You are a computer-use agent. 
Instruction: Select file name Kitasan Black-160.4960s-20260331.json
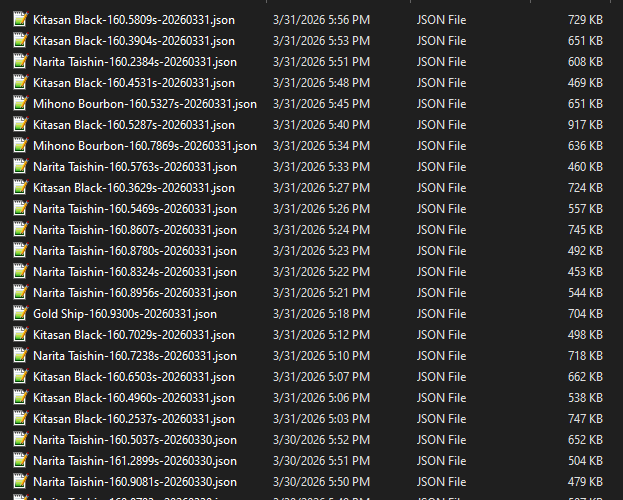[x=134, y=398]
